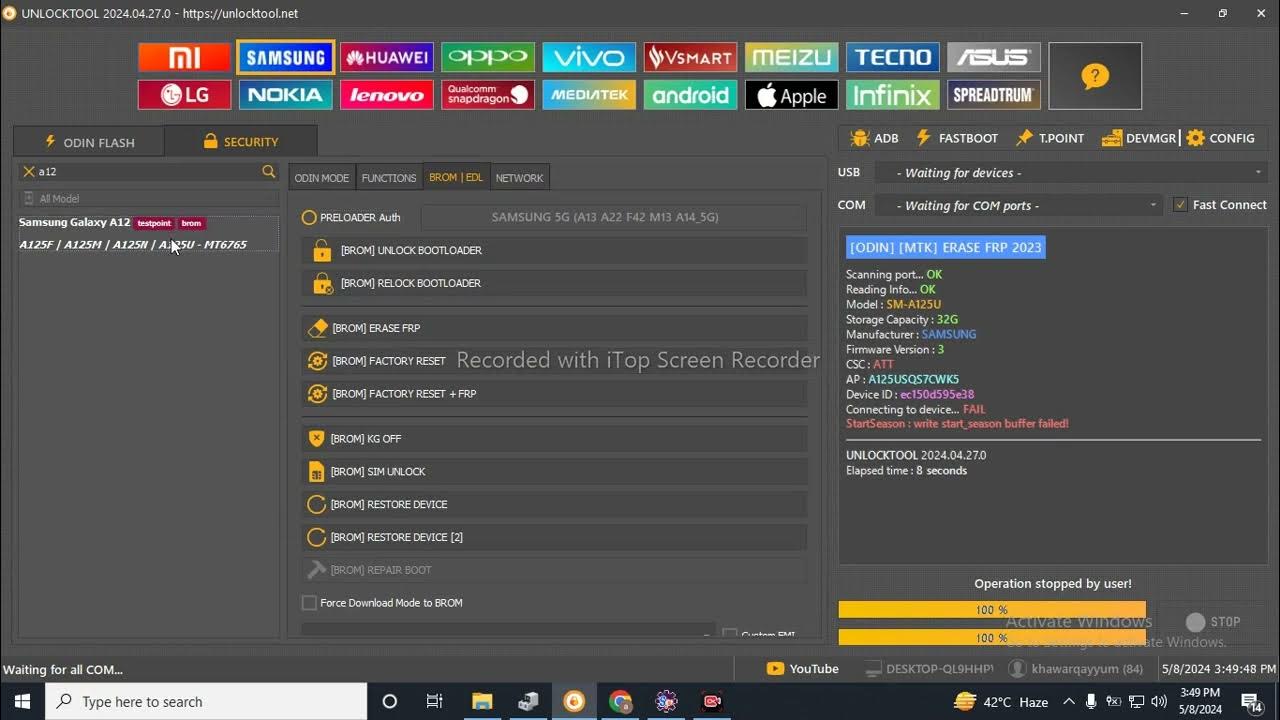Open the Spreadtrum platform tile

[x=994, y=95]
